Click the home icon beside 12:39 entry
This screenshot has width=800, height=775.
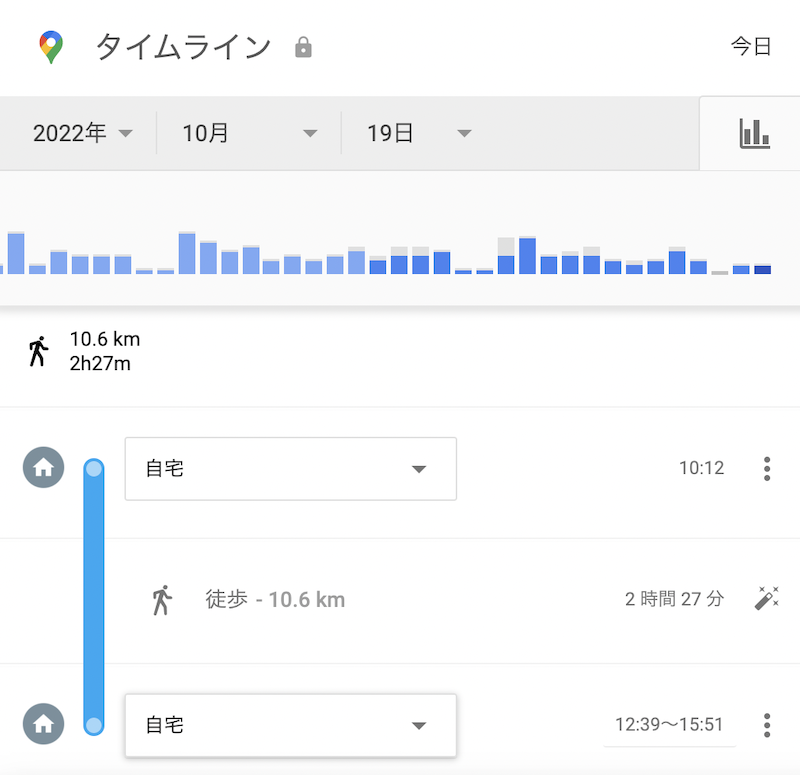pyautogui.click(x=43, y=724)
